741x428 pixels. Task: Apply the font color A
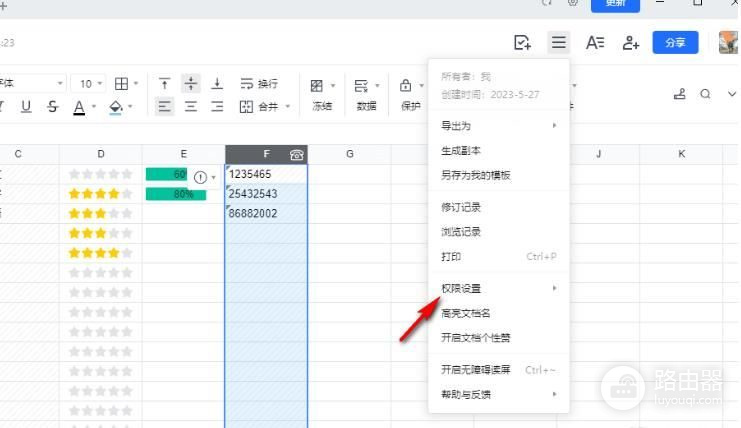tap(79, 107)
